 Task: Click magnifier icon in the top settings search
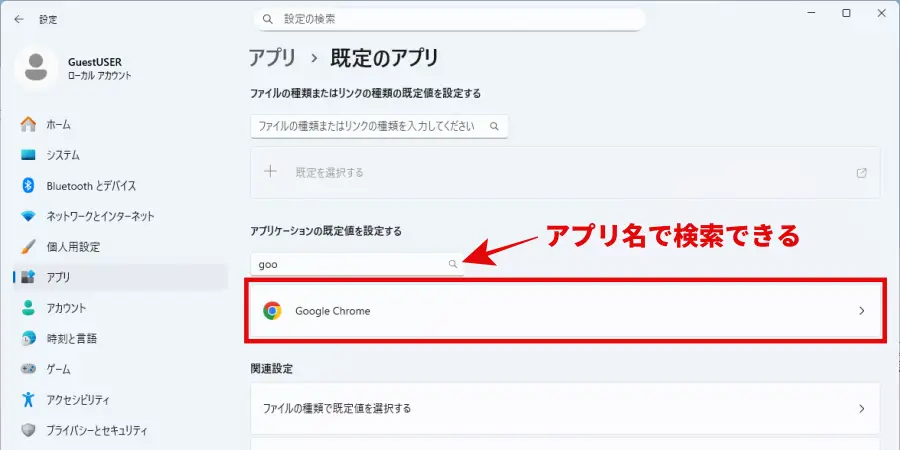267,19
